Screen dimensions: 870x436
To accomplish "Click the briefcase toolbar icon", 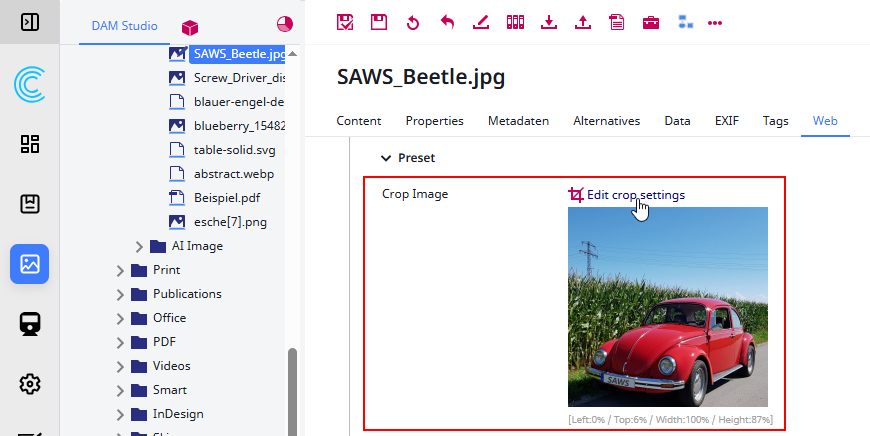I will [651, 23].
